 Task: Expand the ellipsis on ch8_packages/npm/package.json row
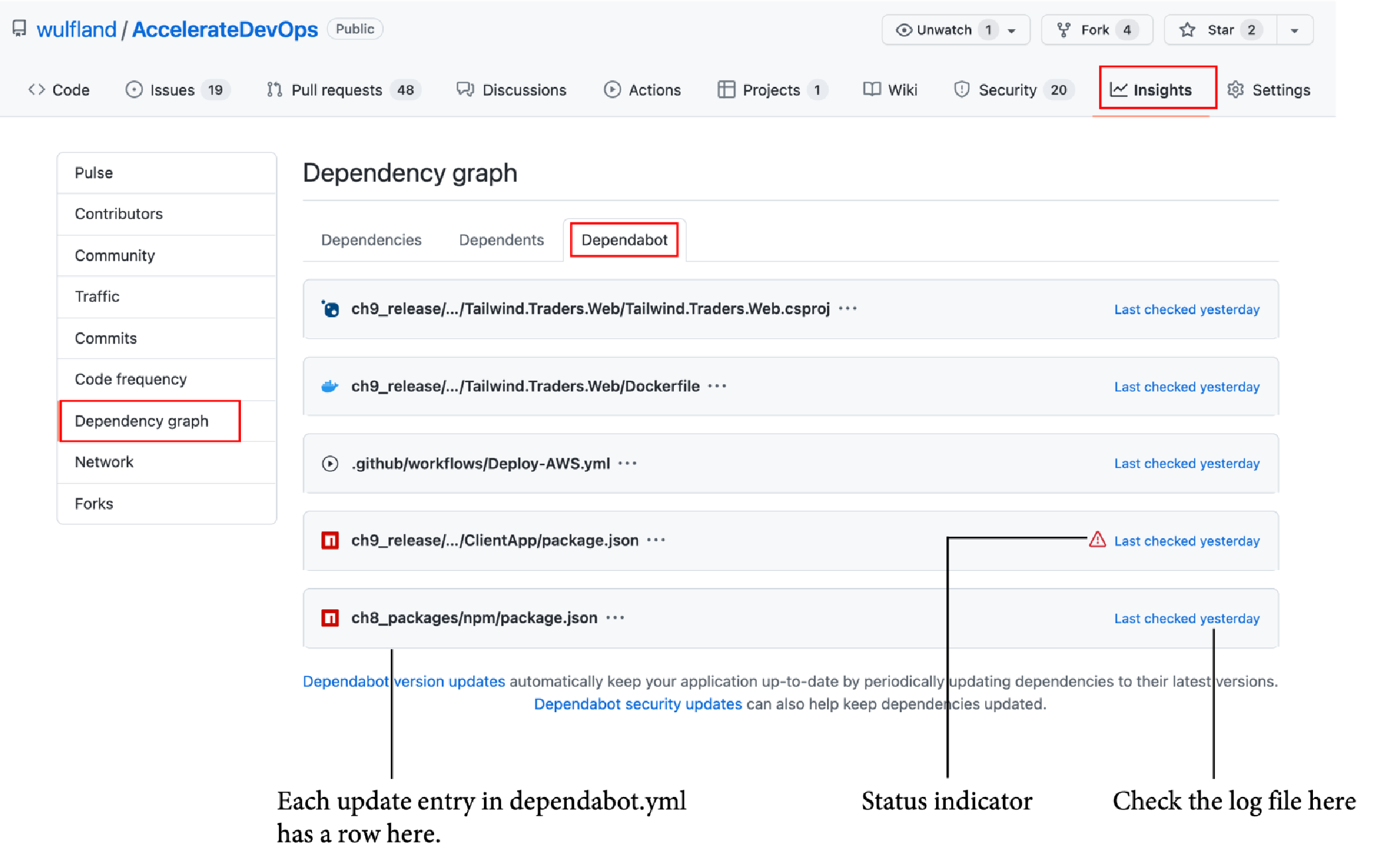[x=615, y=618]
